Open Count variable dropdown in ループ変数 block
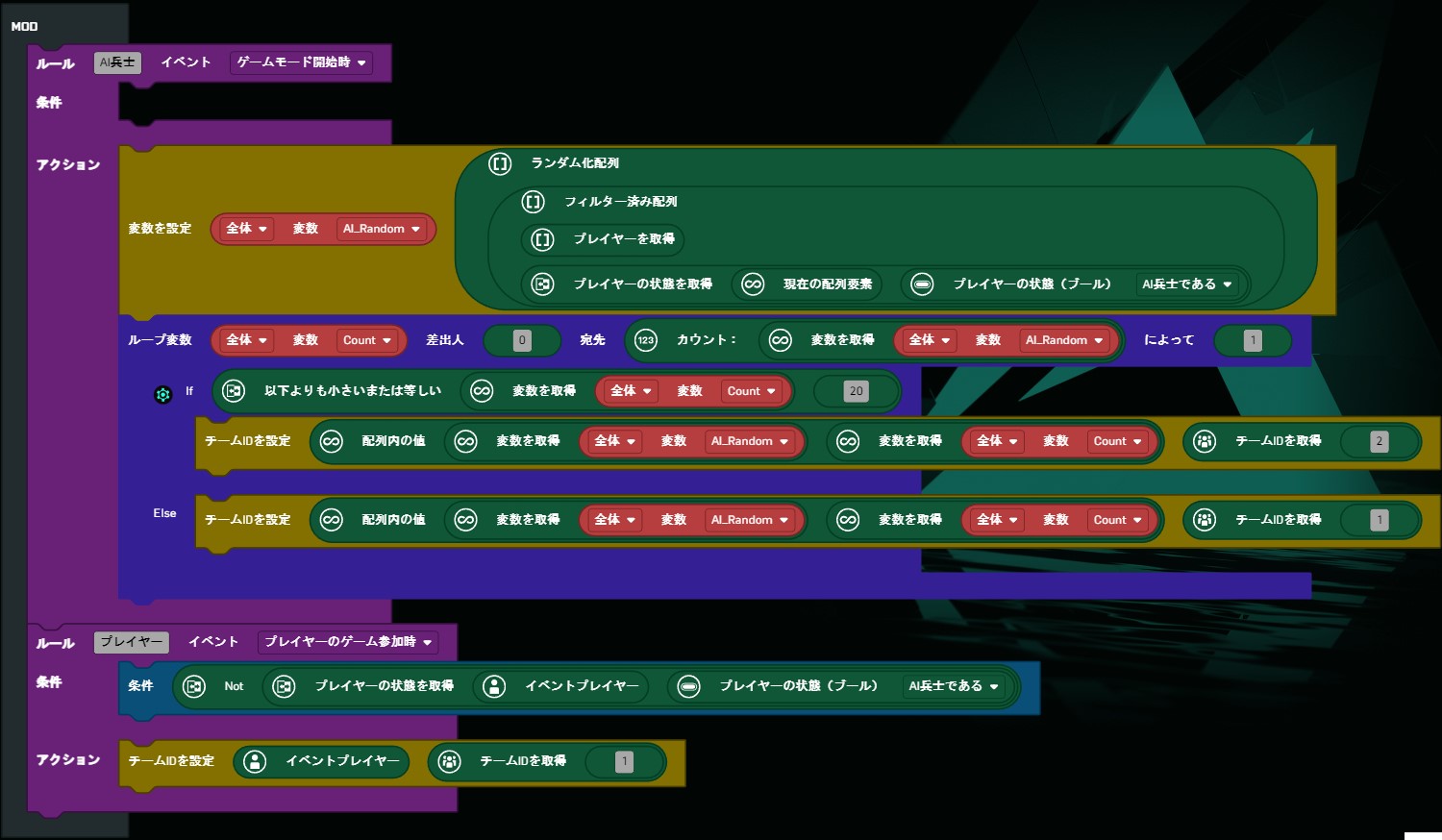 pos(367,340)
